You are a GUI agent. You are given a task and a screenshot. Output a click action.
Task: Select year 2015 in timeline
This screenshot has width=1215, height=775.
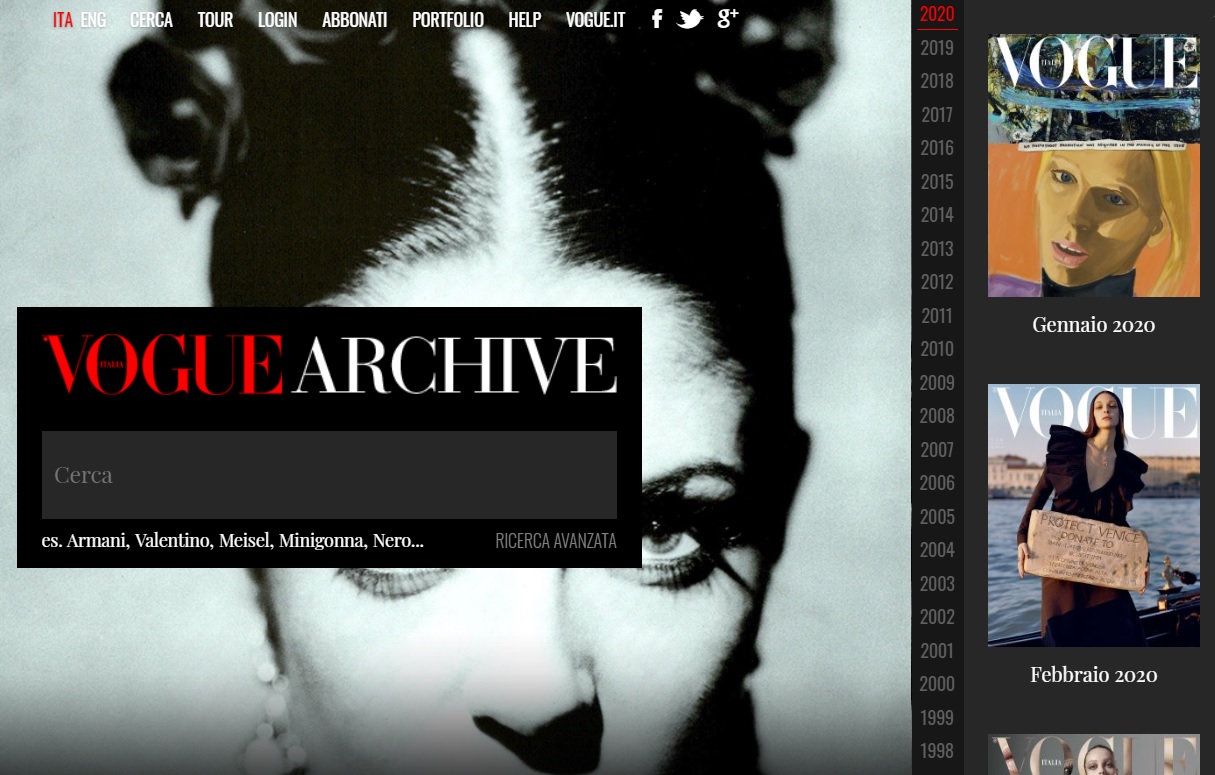pyautogui.click(x=937, y=182)
